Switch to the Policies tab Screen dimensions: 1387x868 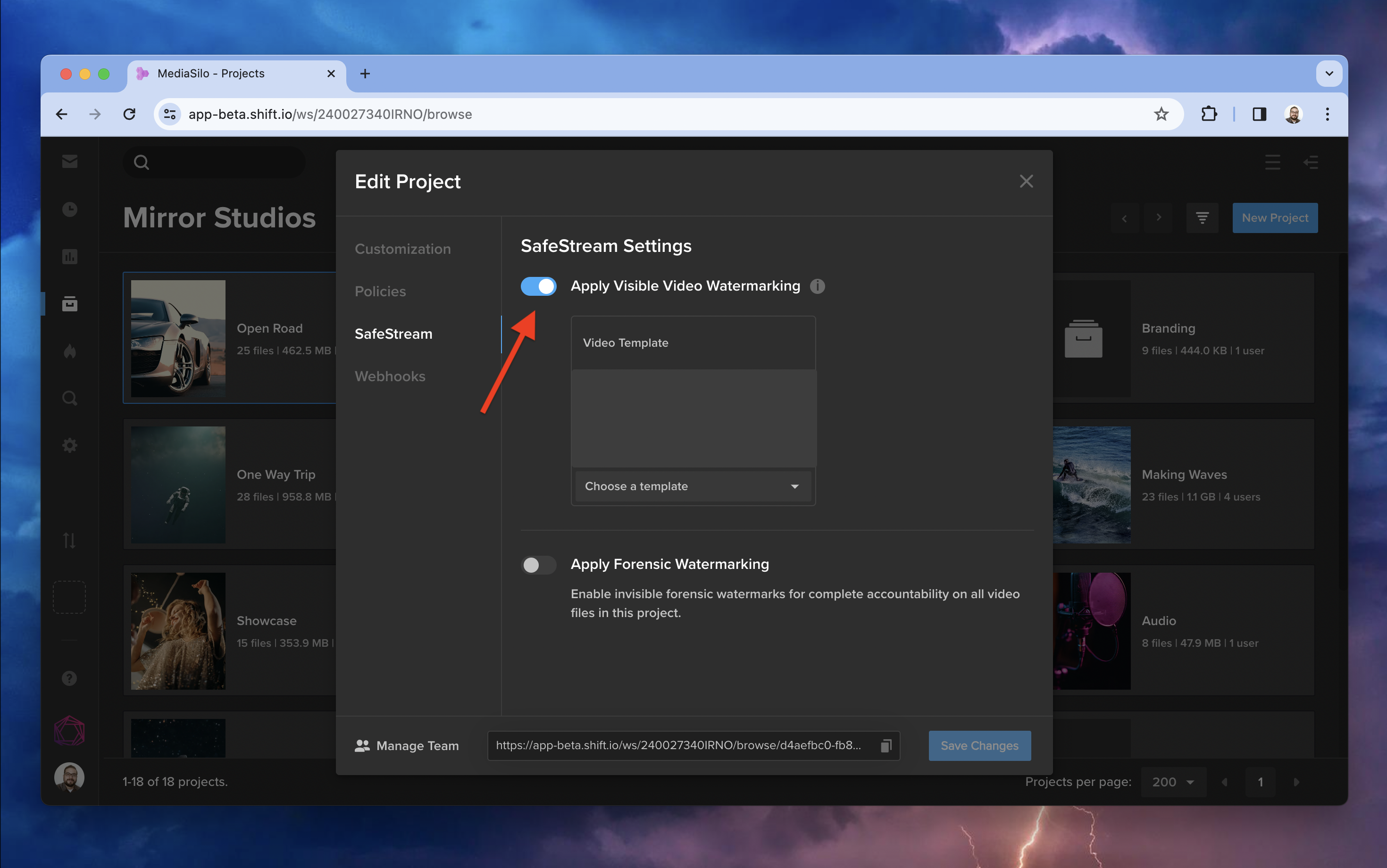point(380,292)
